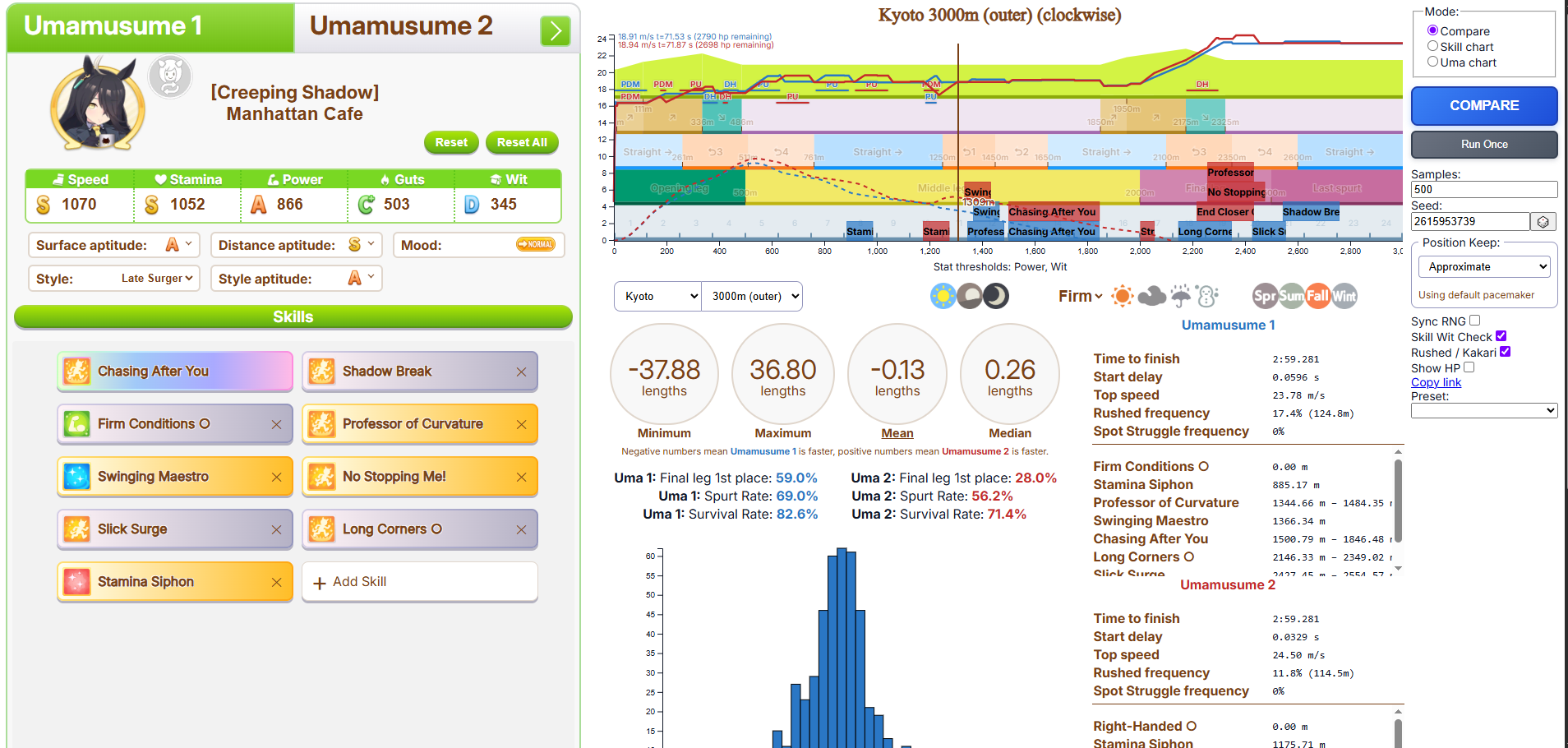1568x748 pixels.
Task: Open the 3000m (outer) course dropdown
Action: pyautogui.click(x=752, y=296)
